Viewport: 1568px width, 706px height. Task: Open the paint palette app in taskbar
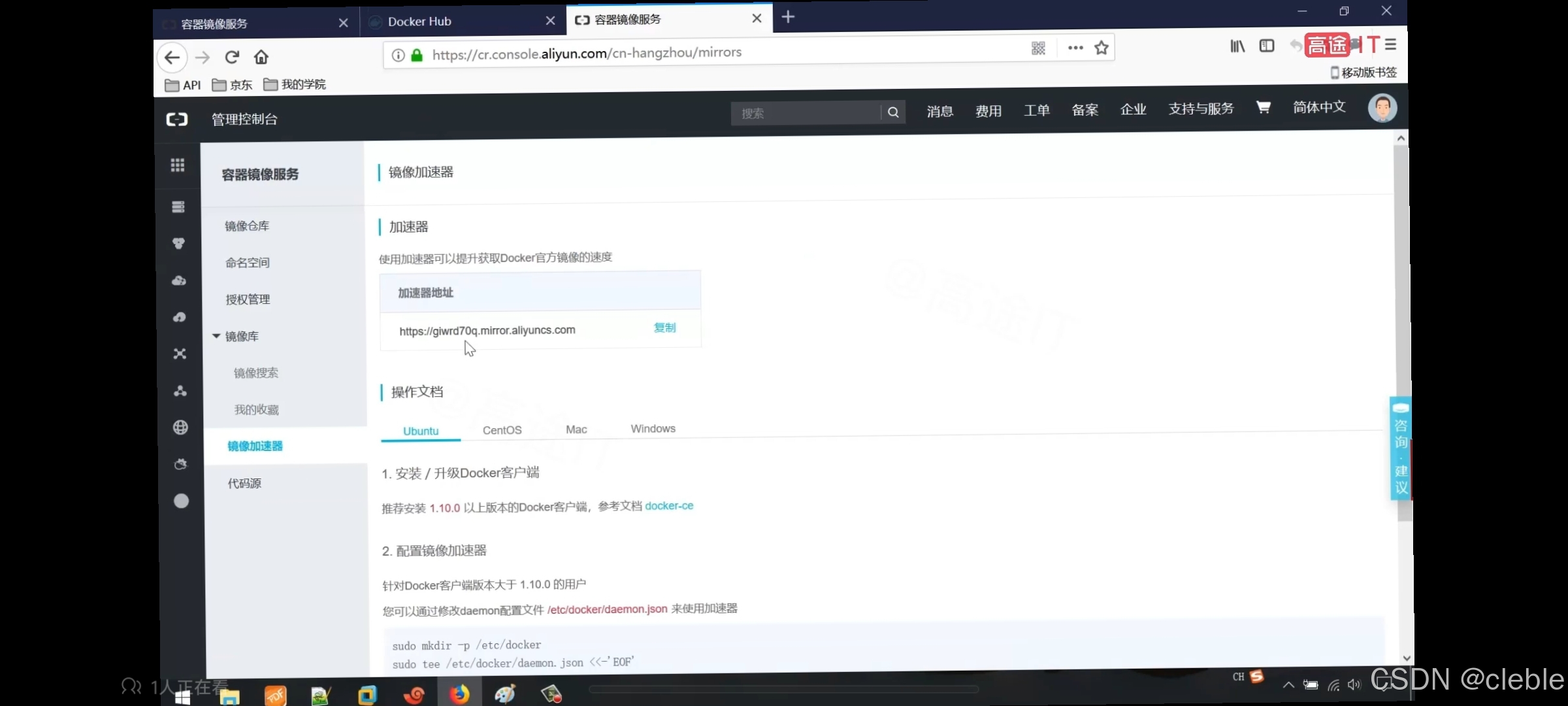tap(505, 694)
